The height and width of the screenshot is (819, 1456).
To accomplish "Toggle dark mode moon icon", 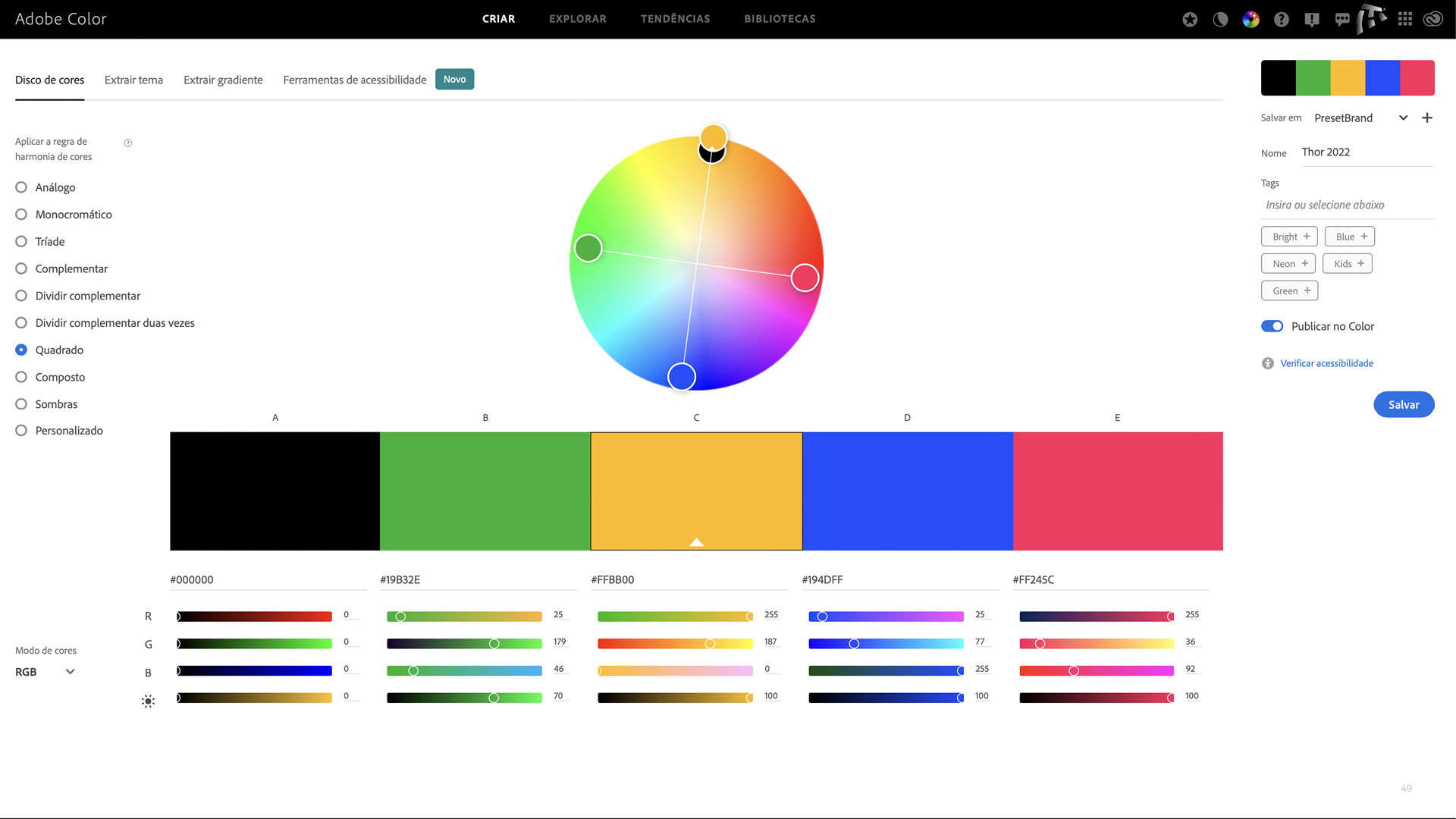I will [1220, 20].
